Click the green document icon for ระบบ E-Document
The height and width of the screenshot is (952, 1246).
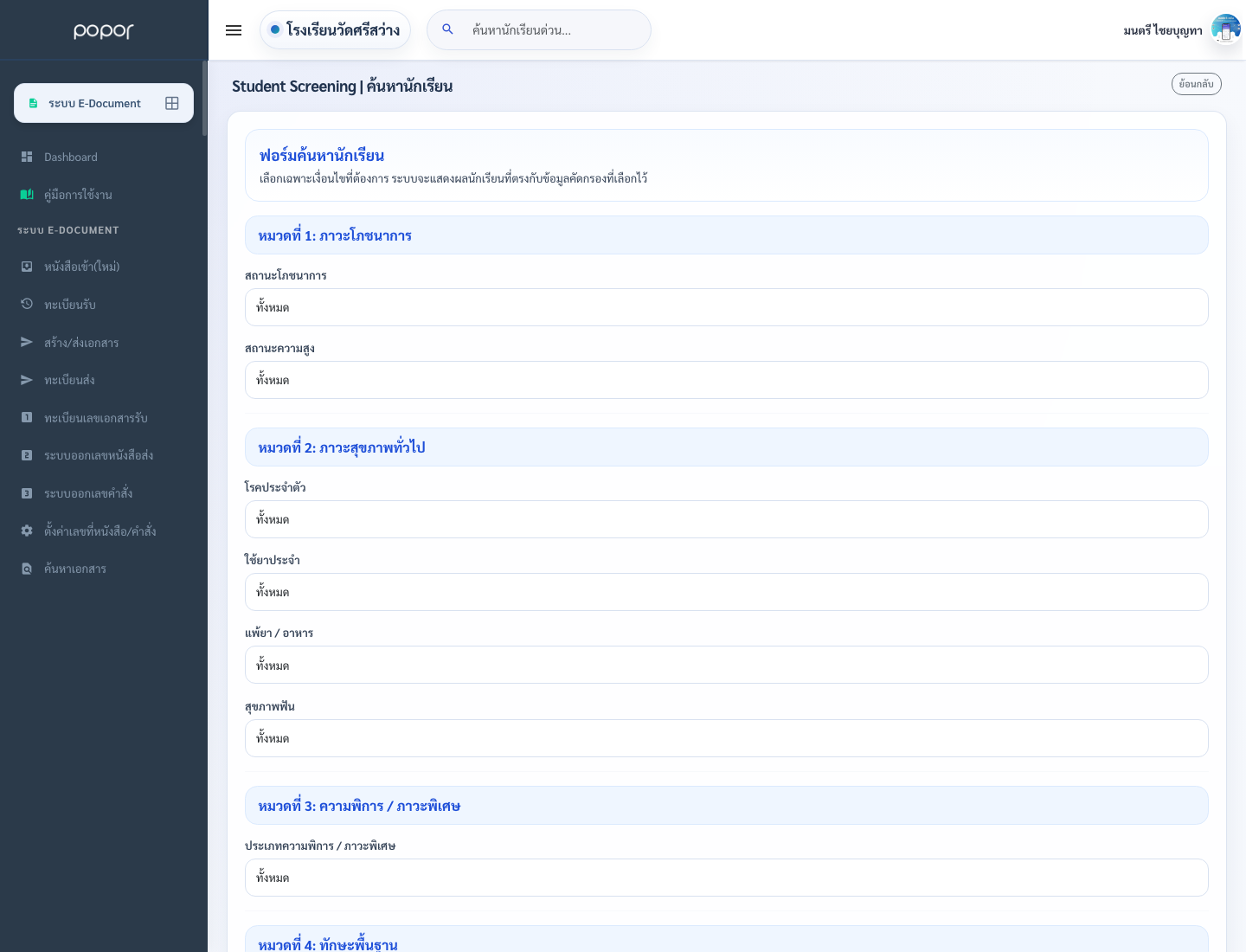(x=34, y=103)
